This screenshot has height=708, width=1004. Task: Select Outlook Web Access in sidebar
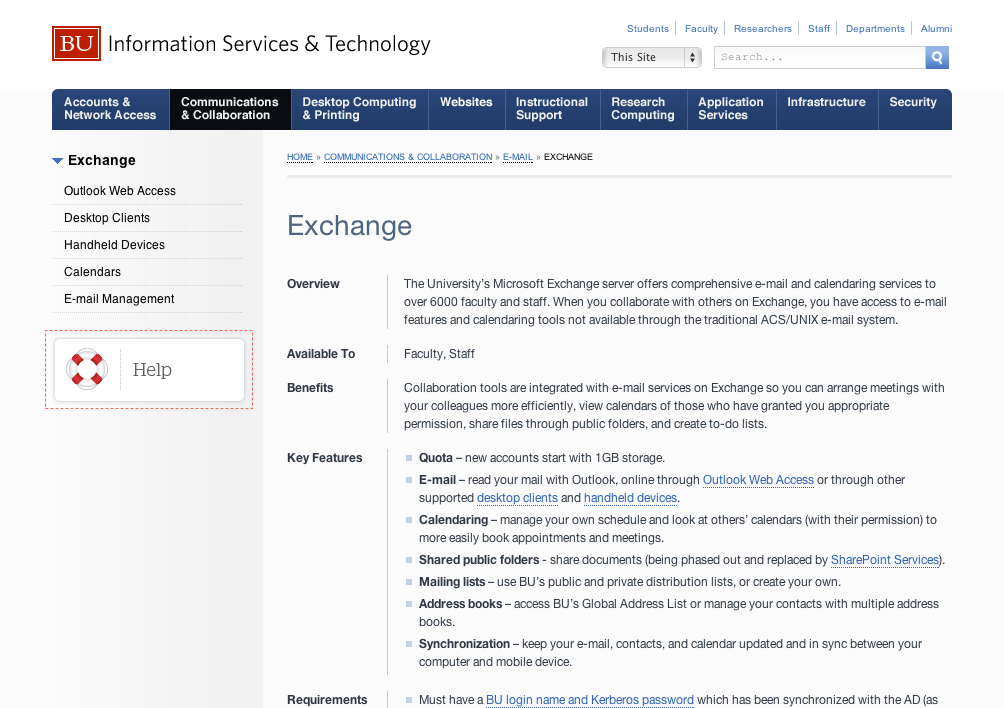pyautogui.click(x=120, y=191)
